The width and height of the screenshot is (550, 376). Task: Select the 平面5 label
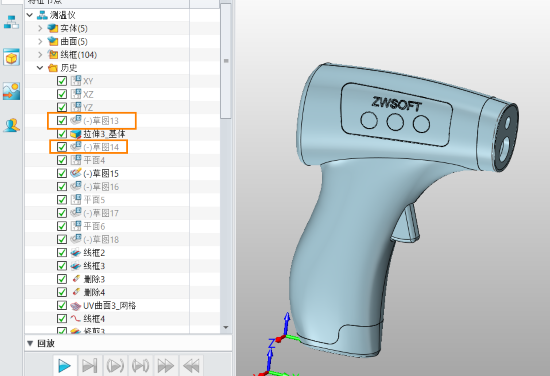tap(94, 200)
